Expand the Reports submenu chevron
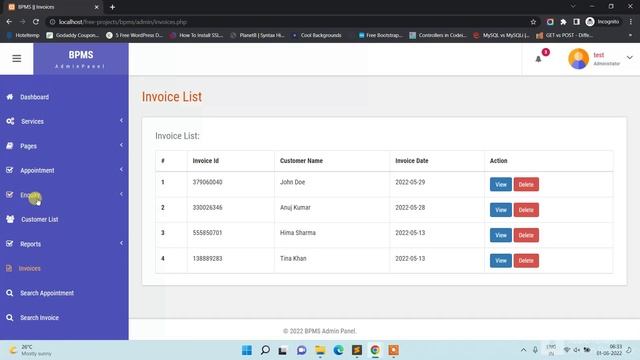This screenshot has width=640, height=360. [x=121, y=243]
